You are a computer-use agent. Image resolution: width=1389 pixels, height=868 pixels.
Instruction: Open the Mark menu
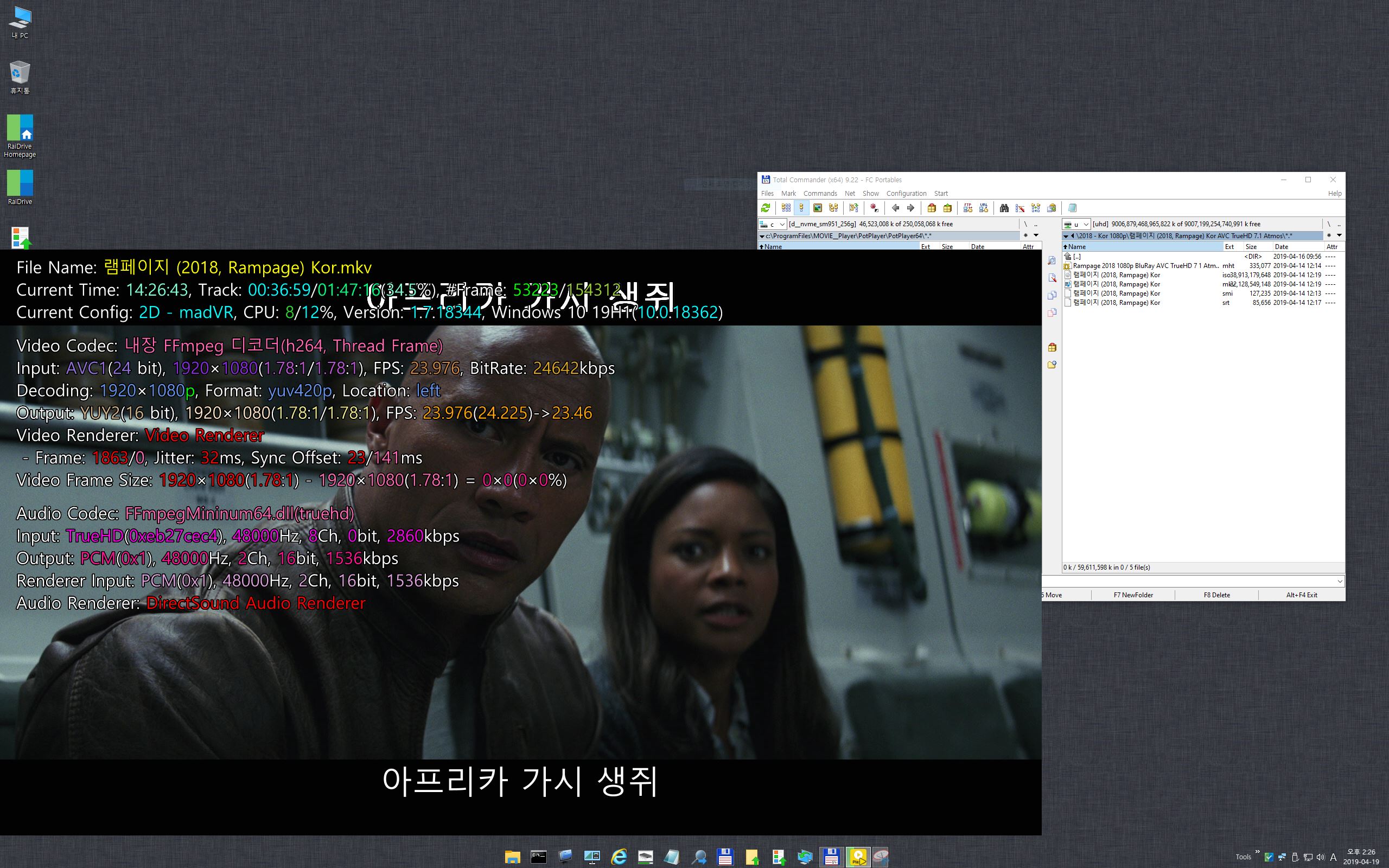click(788, 194)
